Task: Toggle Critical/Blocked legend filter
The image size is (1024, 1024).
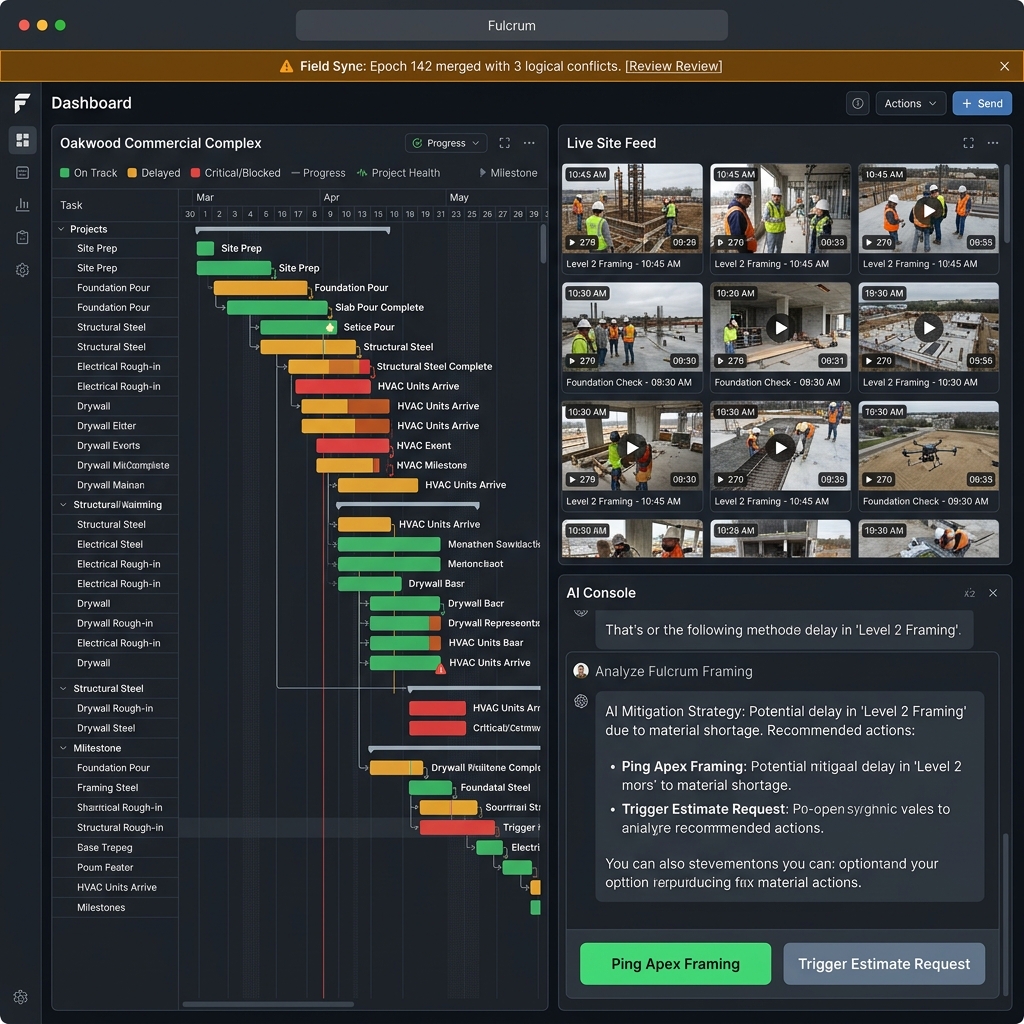Action: coord(236,173)
